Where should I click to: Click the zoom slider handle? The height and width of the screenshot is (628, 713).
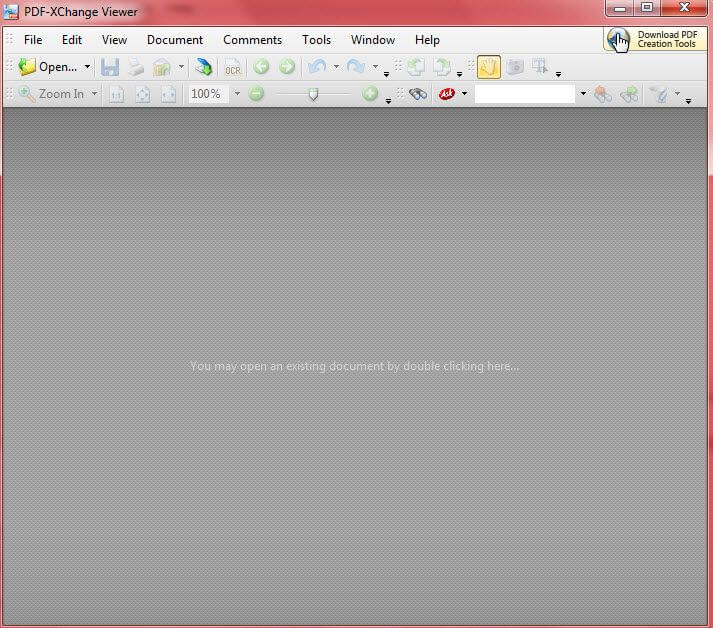coord(313,94)
